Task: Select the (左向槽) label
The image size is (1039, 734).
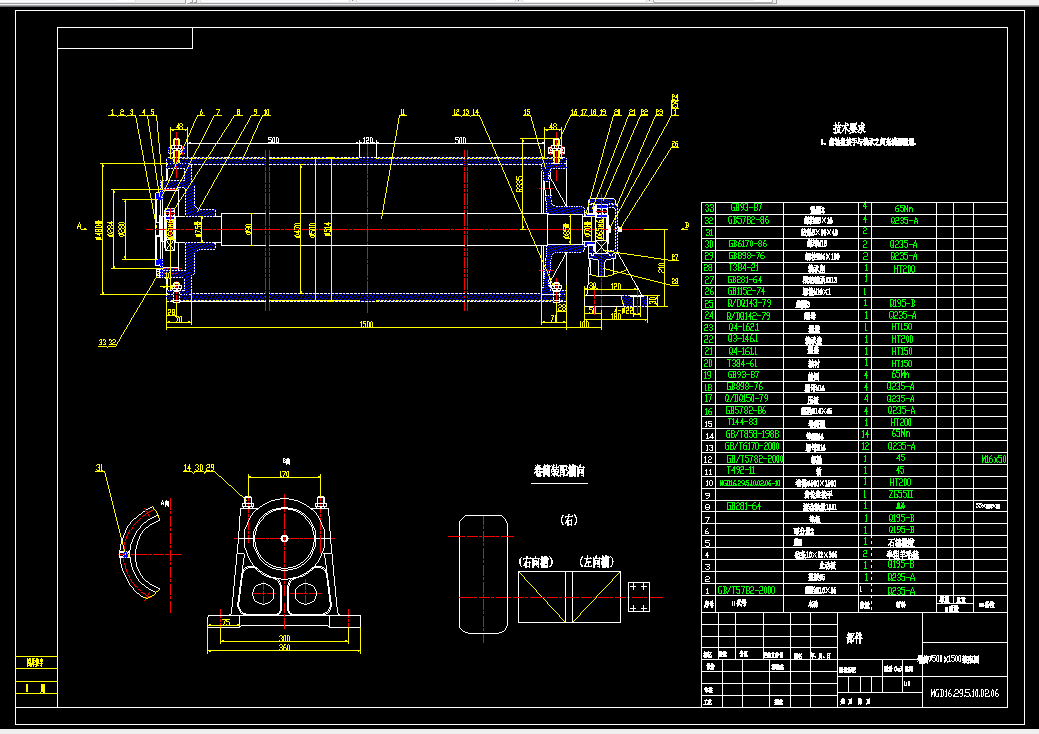Action: [596, 562]
